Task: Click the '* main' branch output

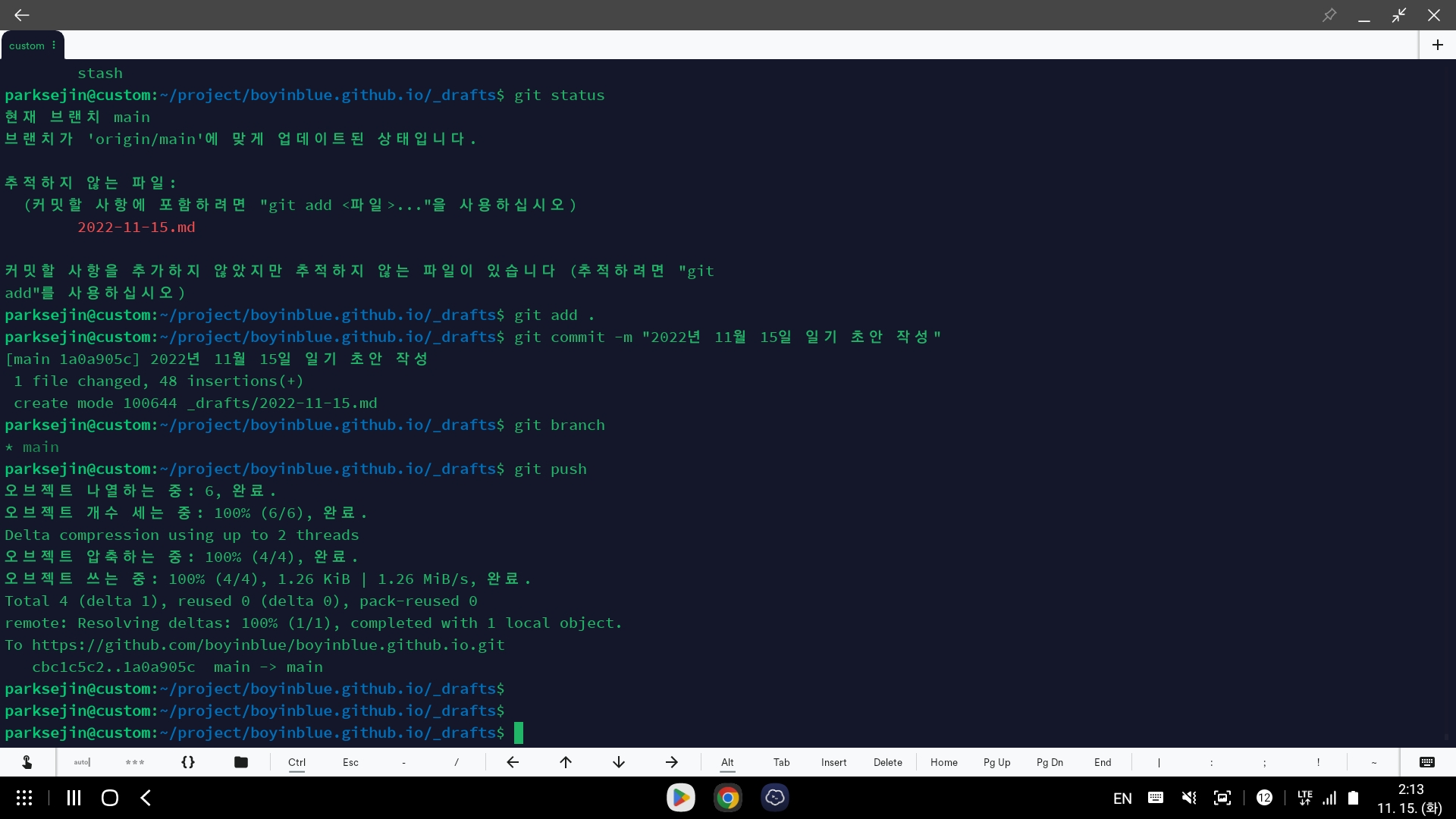Action: pos(32,447)
